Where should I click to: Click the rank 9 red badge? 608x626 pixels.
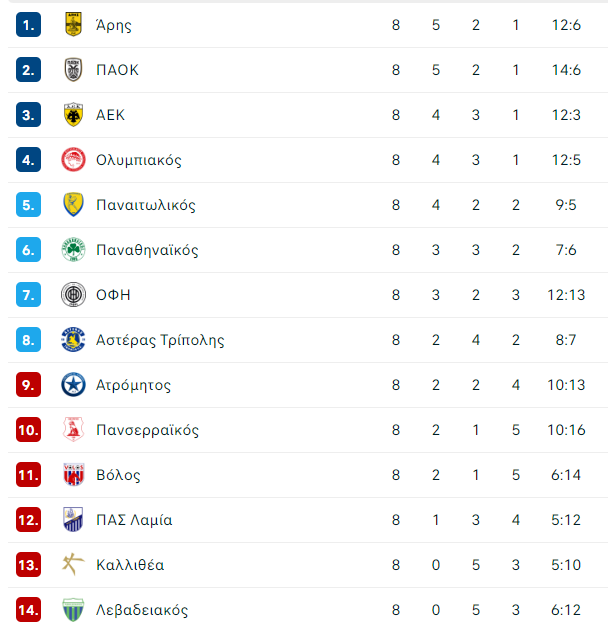click(x=28, y=385)
